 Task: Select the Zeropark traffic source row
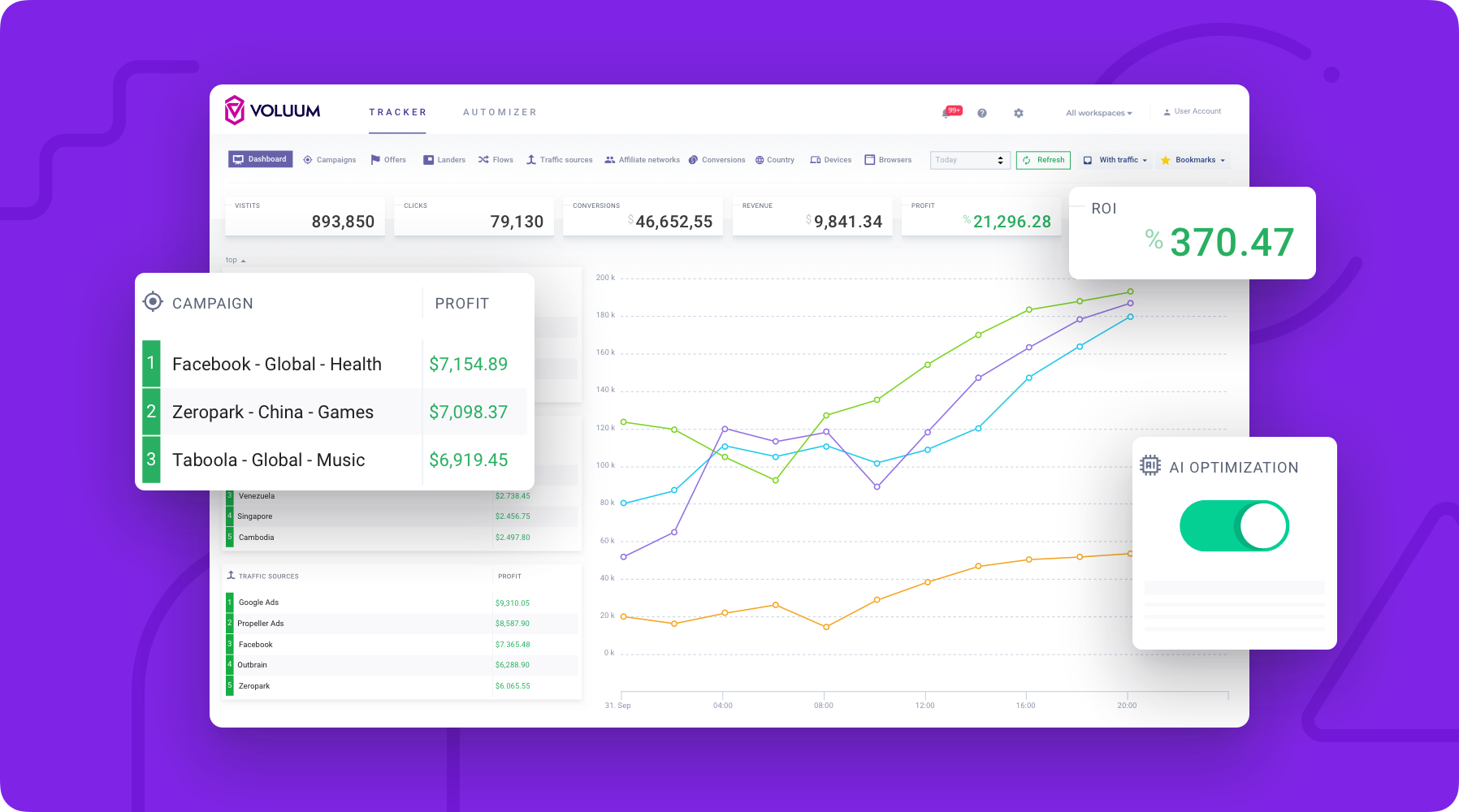coord(402,686)
